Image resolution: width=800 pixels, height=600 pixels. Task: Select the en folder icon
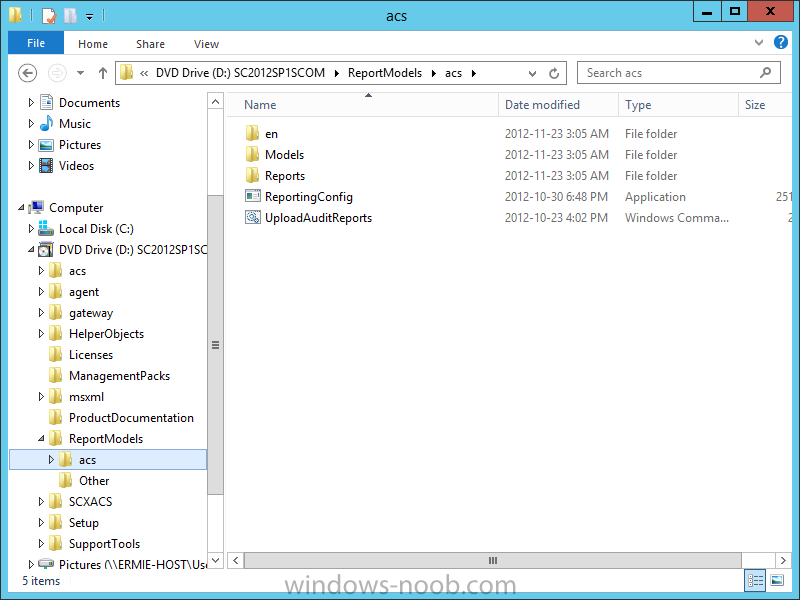tap(252, 134)
